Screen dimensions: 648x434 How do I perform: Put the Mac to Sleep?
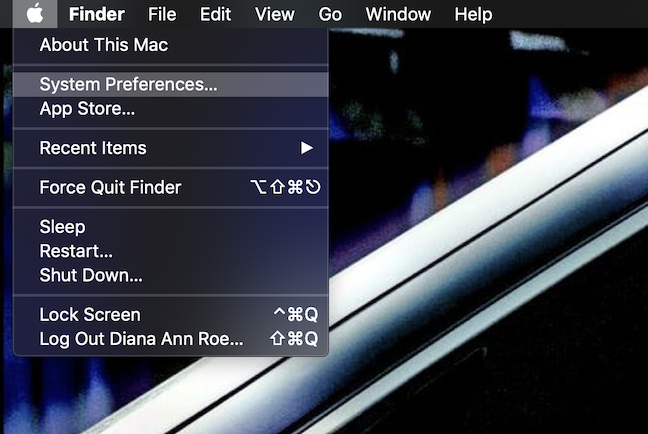pyautogui.click(x=171, y=227)
